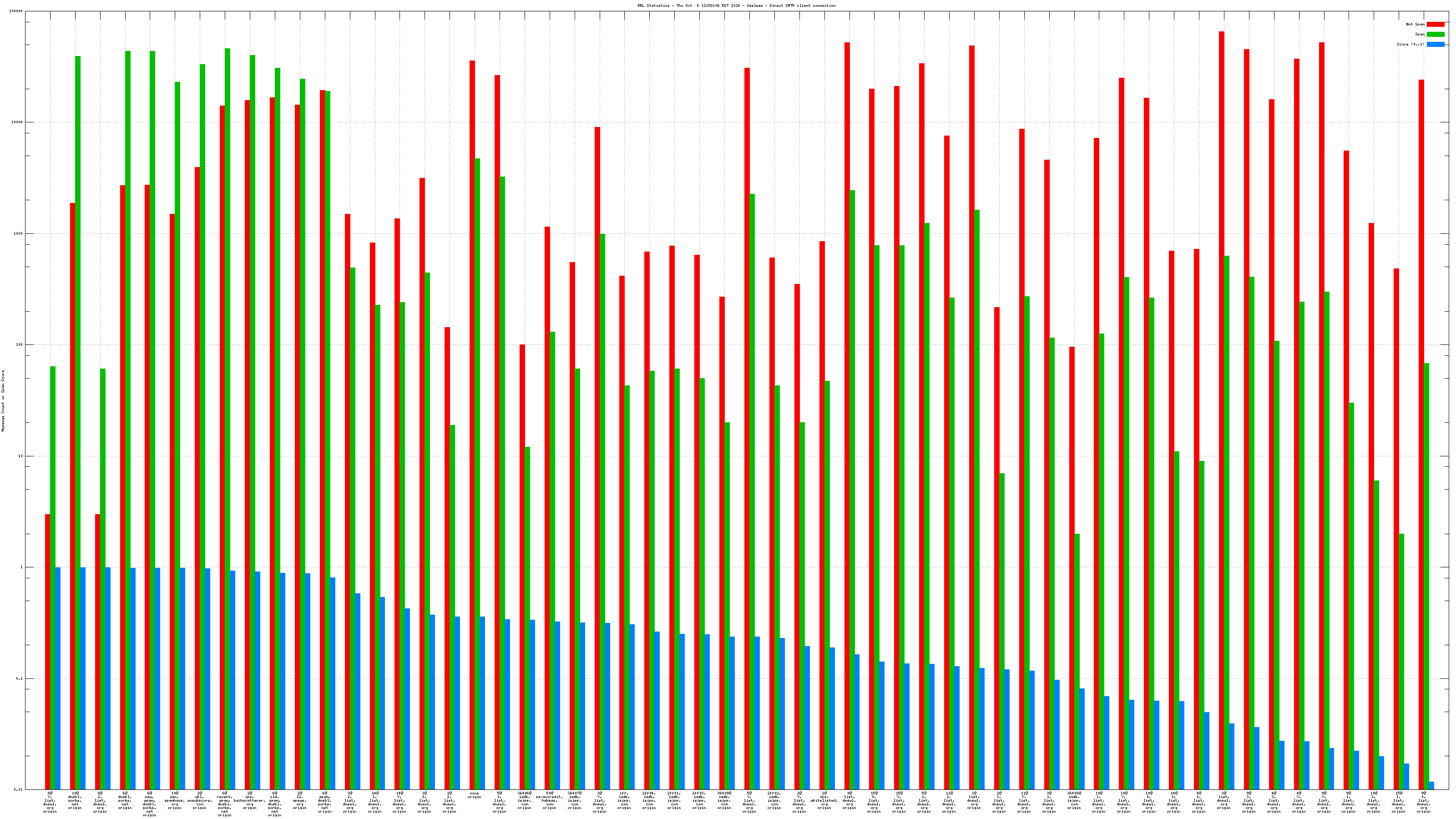The height and width of the screenshot is (819, 1456).
Task: Click the ips.whitelisted.org x-axis label
Action: click(x=824, y=800)
